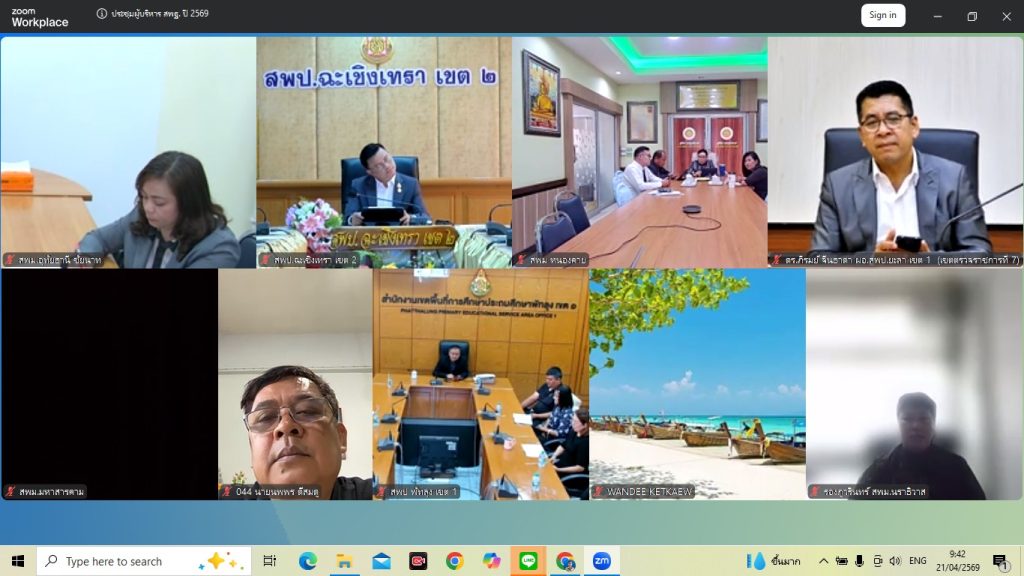Open the Mail app in taskbar
This screenshot has height=576, width=1024.
tap(381, 561)
